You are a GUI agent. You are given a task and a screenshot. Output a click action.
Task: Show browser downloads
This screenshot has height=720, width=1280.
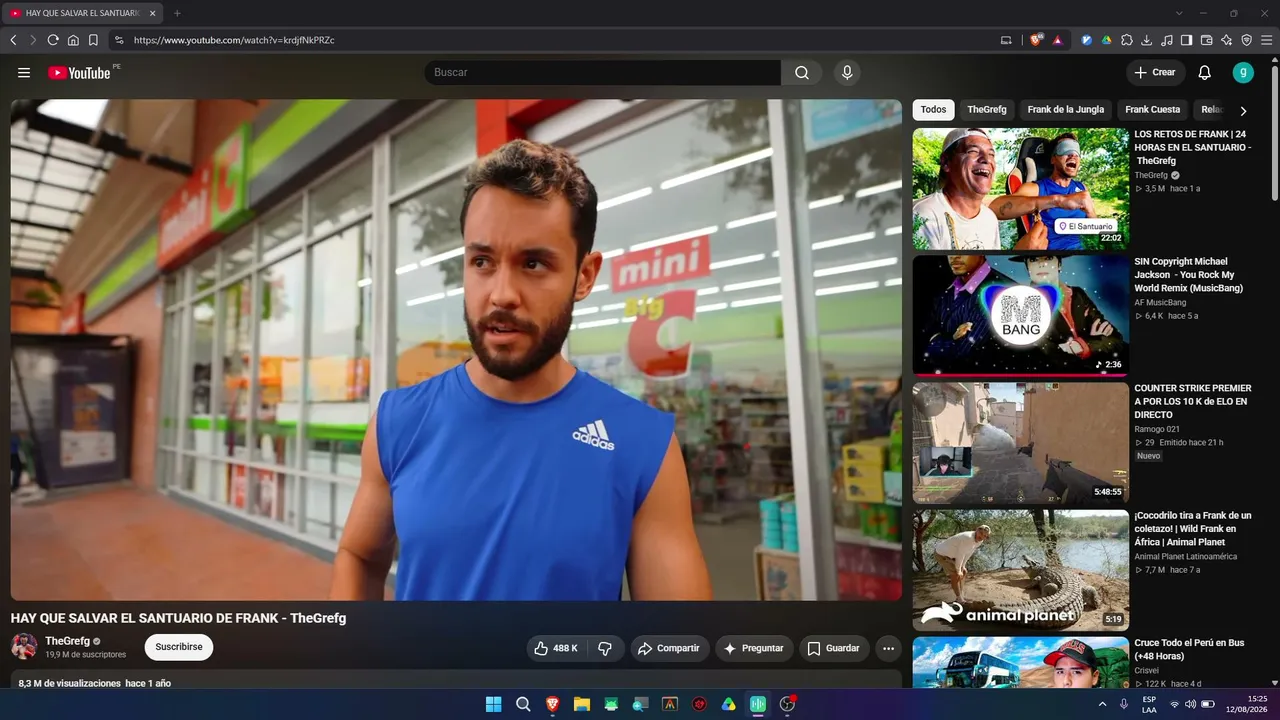pyautogui.click(x=1147, y=40)
